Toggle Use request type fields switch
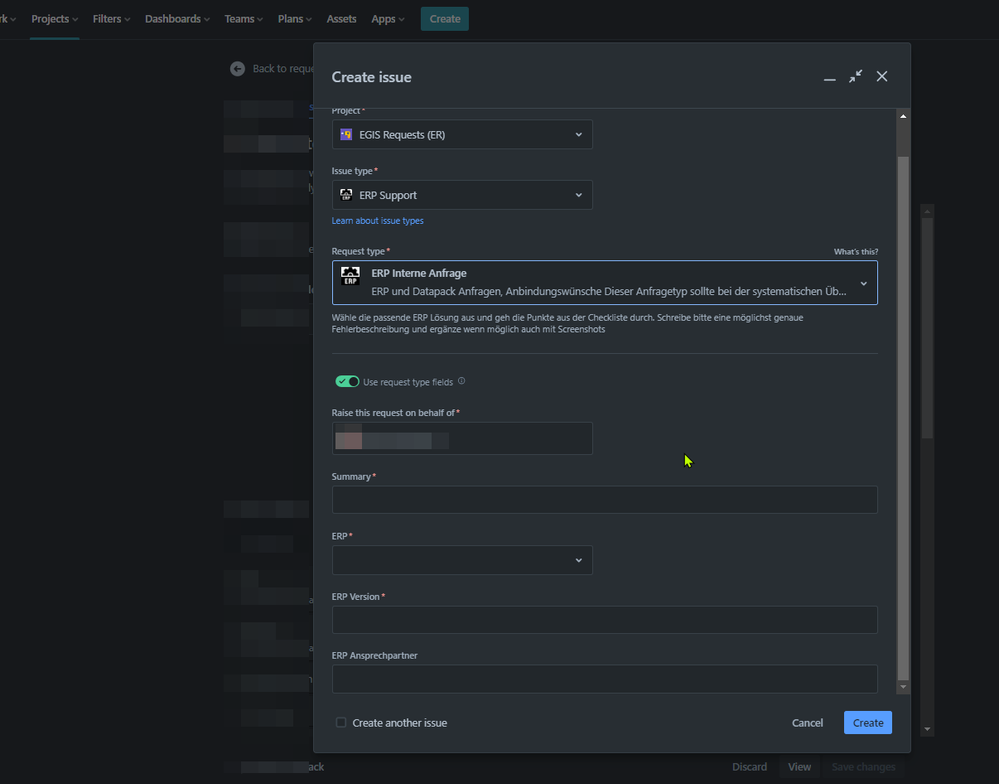The image size is (999, 784). pos(347,381)
